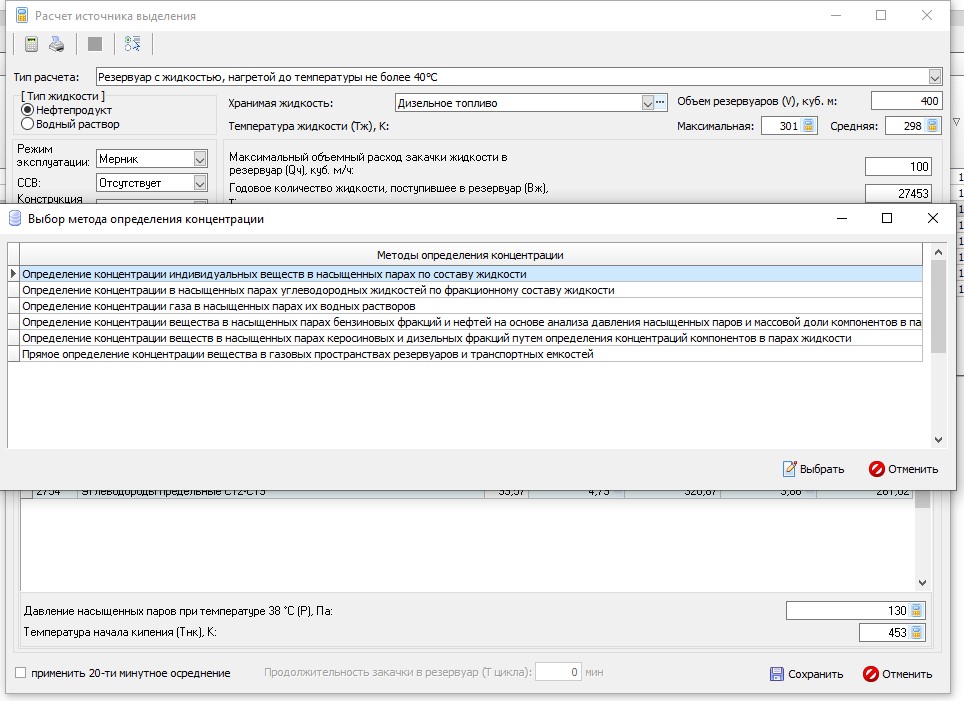The height and width of the screenshot is (701, 964).
Task: Open the Режим эксплуатации Мерник dropdown
Action: tap(200, 159)
